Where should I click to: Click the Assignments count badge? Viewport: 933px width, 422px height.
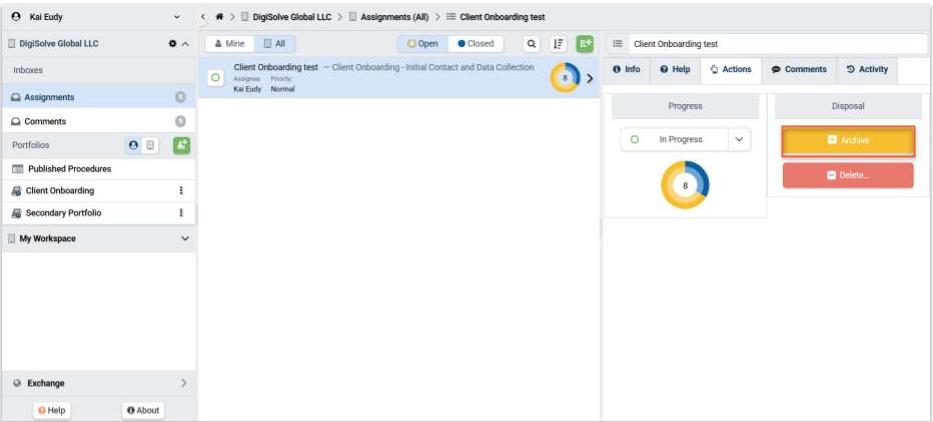click(x=180, y=97)
